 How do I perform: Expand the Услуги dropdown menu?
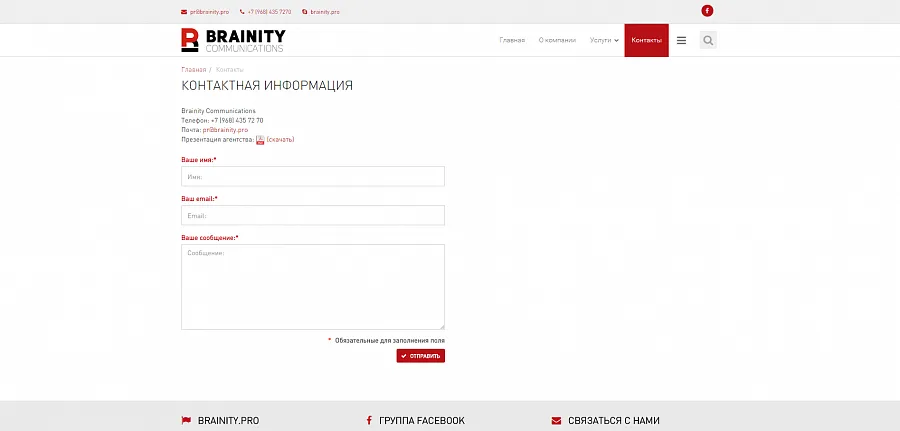(x=604, y=40)
